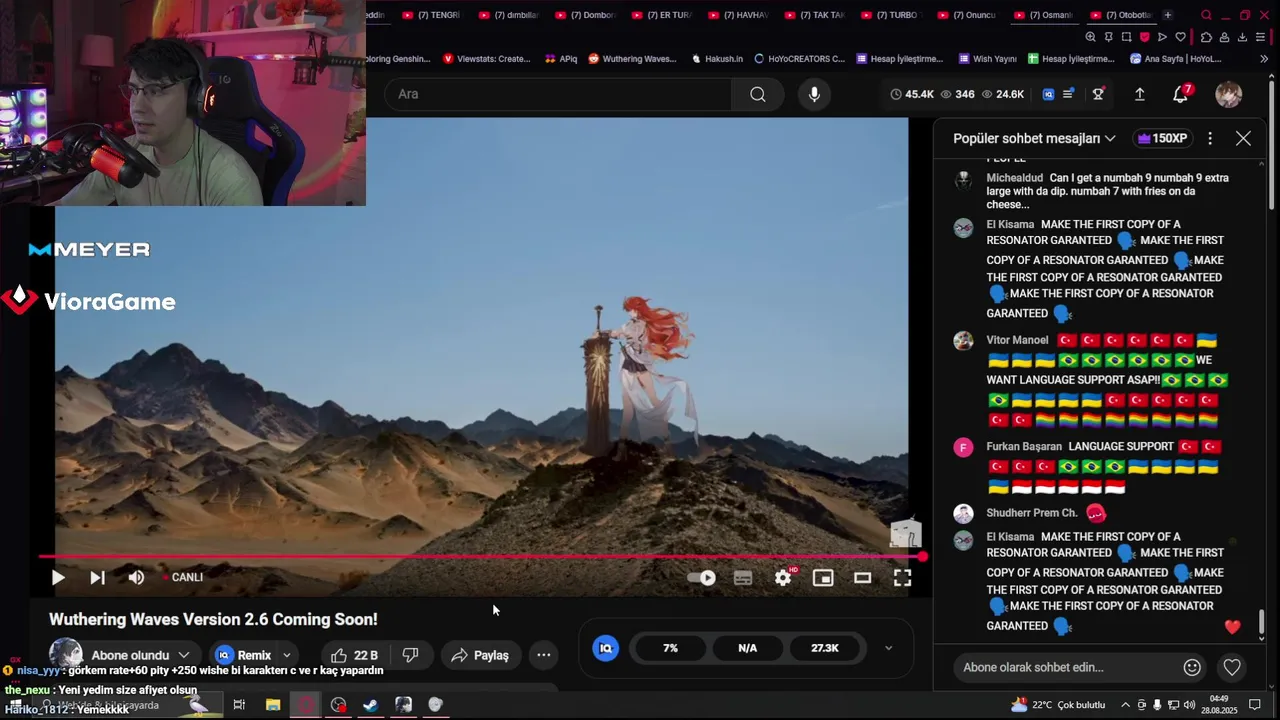Play the video with the play button
The width and height of the screenshot is (1280, 720).
58,577
